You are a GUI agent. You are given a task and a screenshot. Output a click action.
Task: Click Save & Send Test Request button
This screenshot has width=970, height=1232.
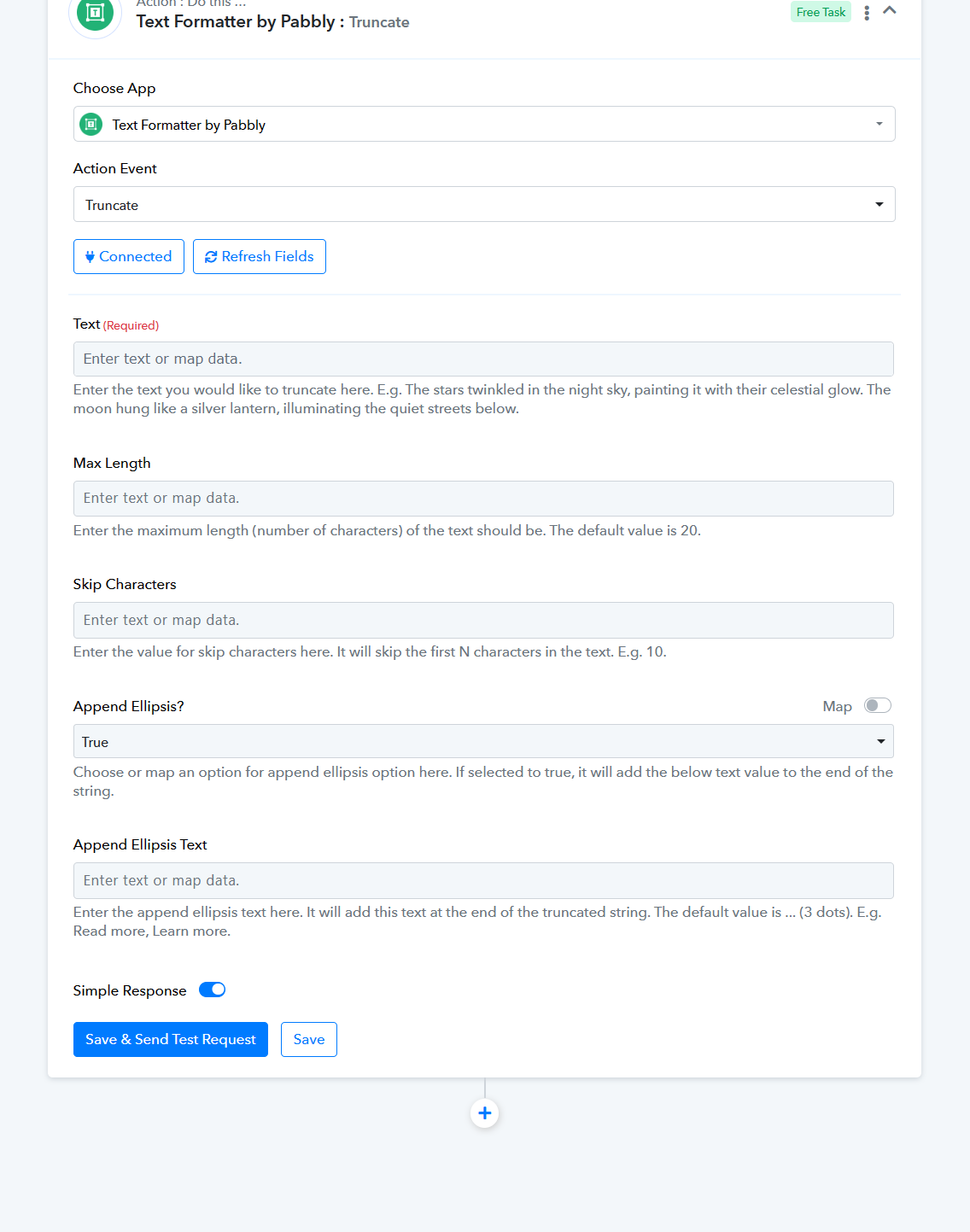(x=171, y=1039)
